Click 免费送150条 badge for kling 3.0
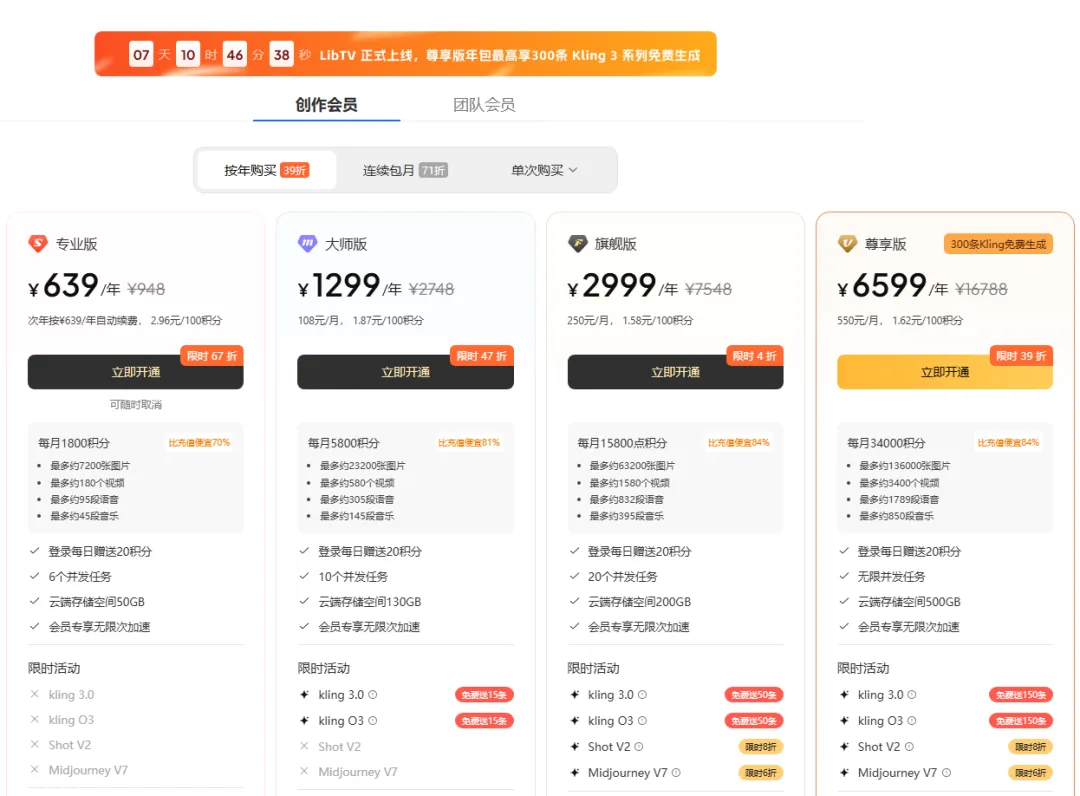 point(1021,695)
